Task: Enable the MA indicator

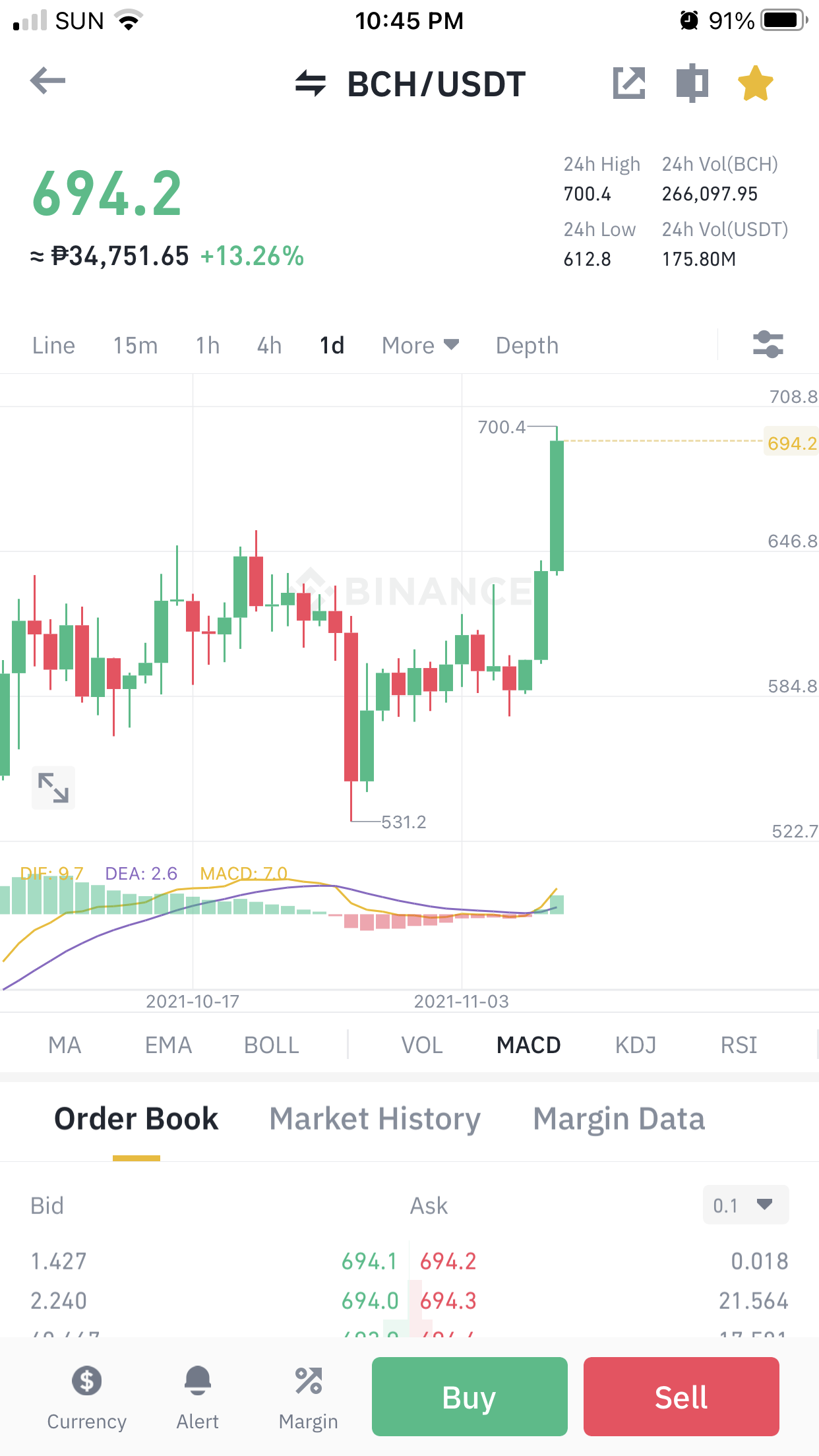Action: 65,1045
